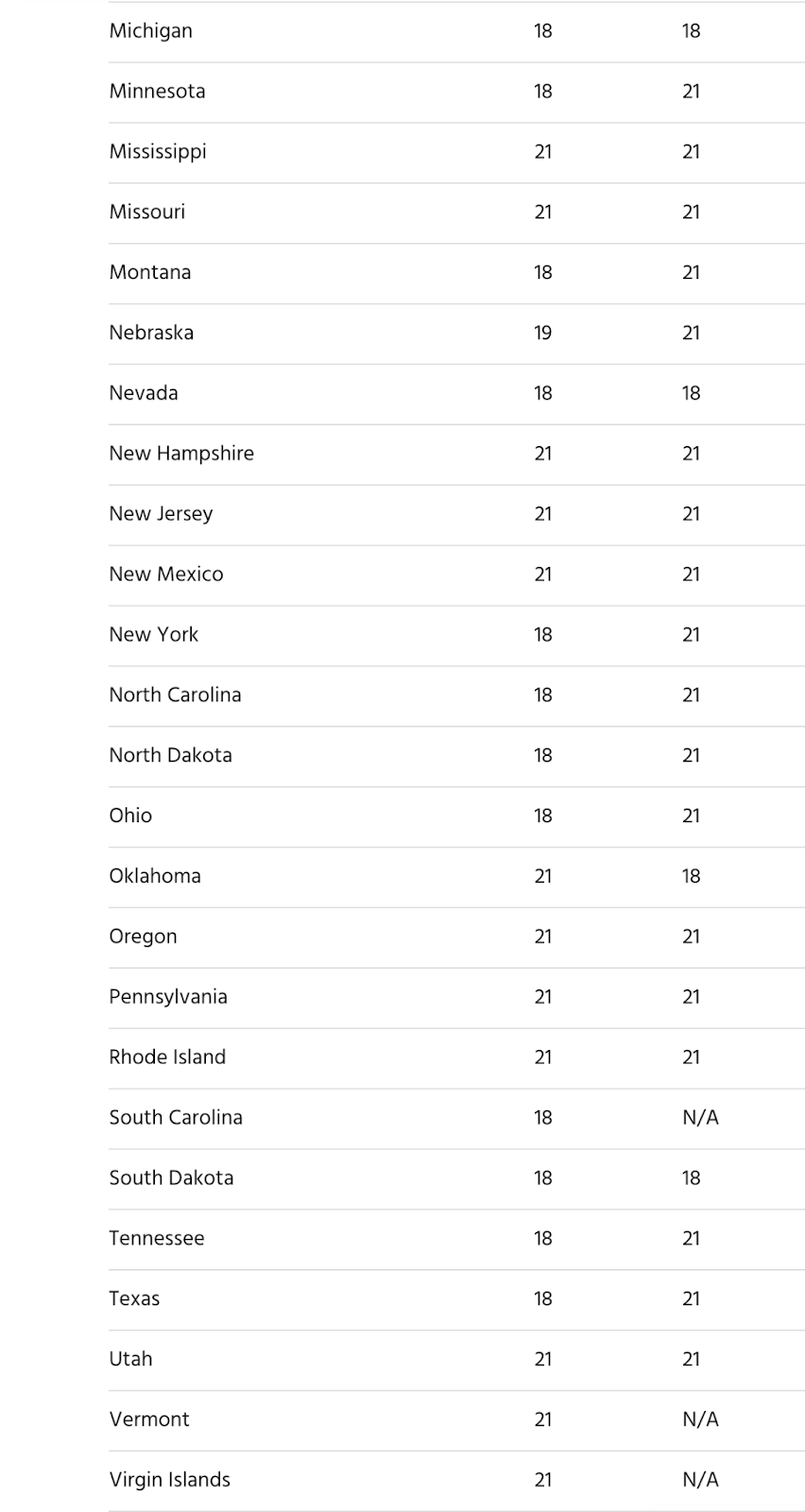The width and height of the screenshot is (805, 1512).
Task: Select the New York row label
Action: (x=153, y=635)
